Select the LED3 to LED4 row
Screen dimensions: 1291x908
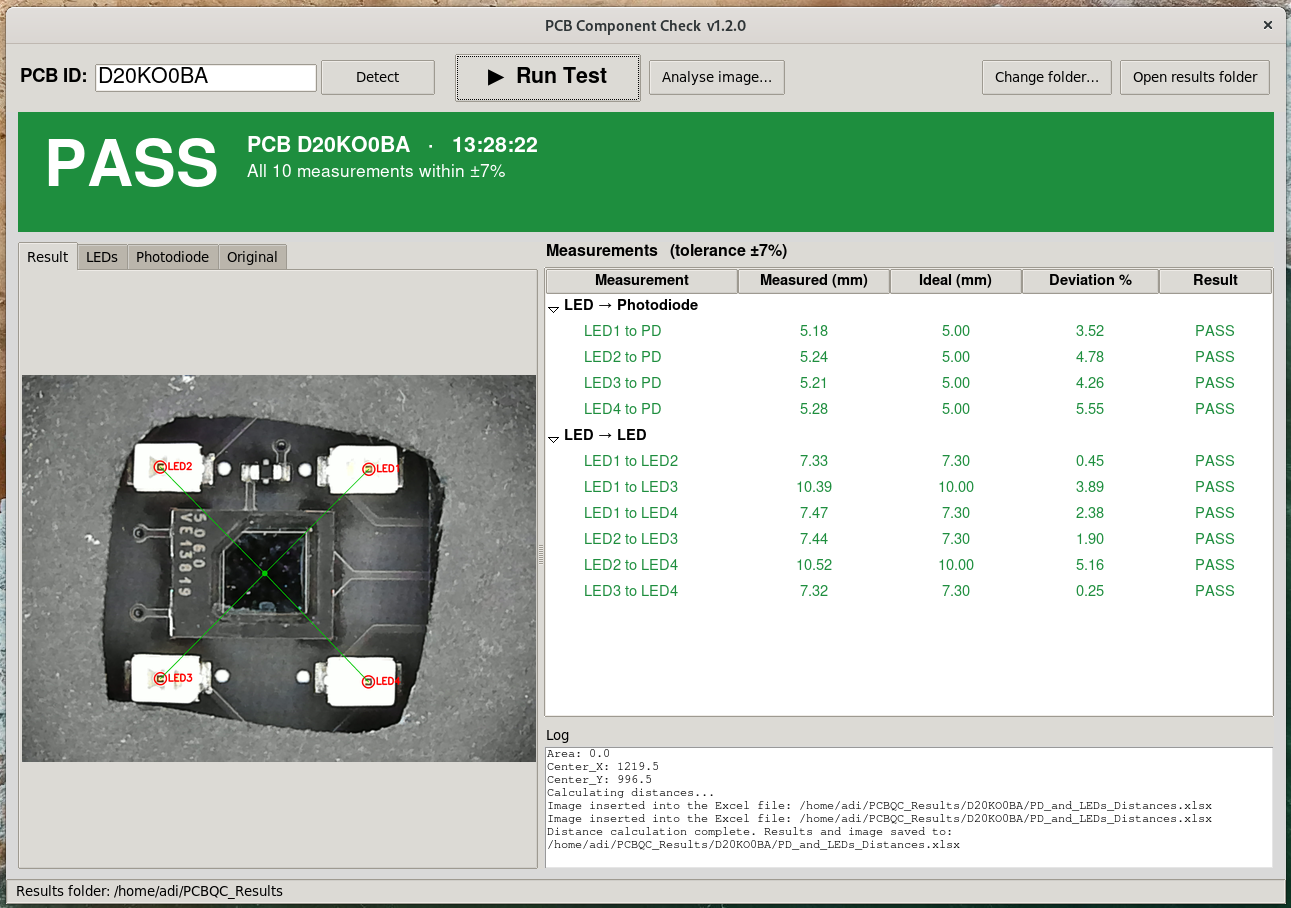(909, 591)
